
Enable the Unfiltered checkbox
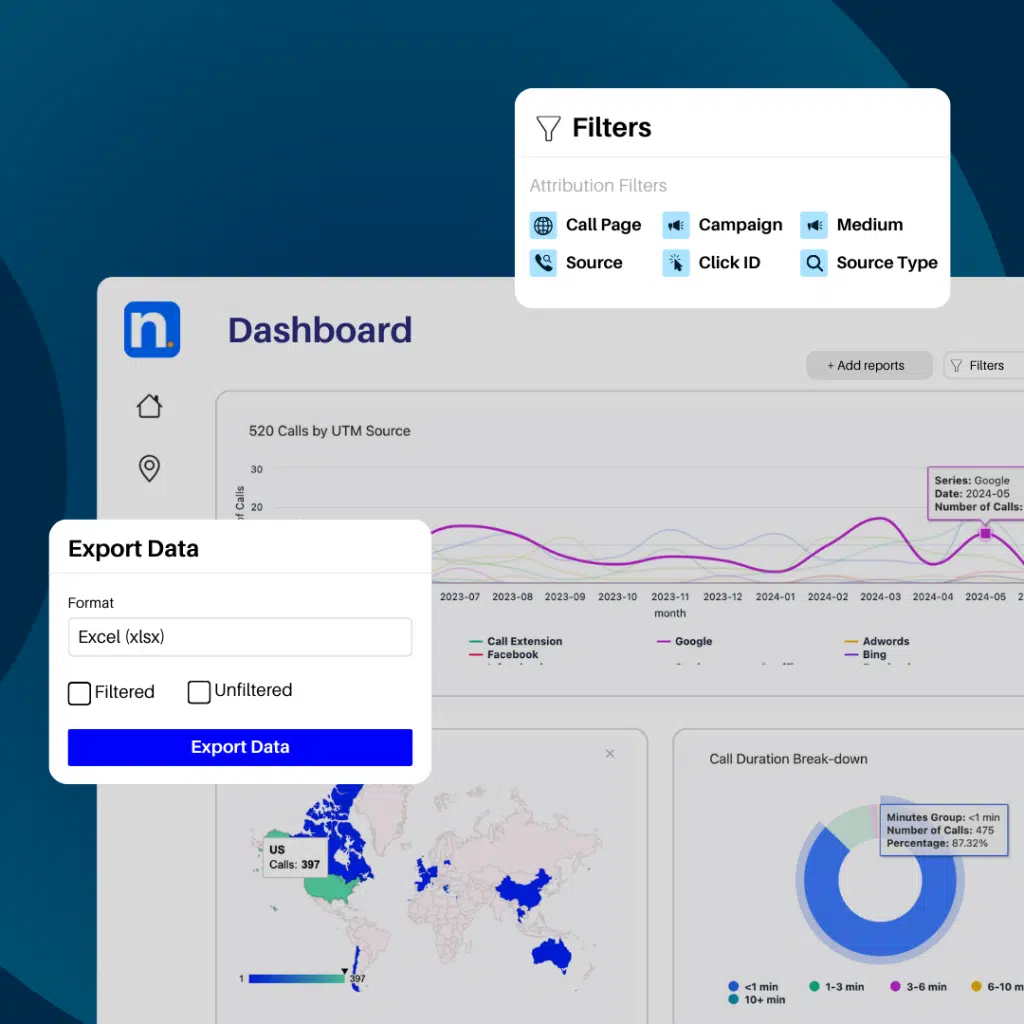pos(199,691)
